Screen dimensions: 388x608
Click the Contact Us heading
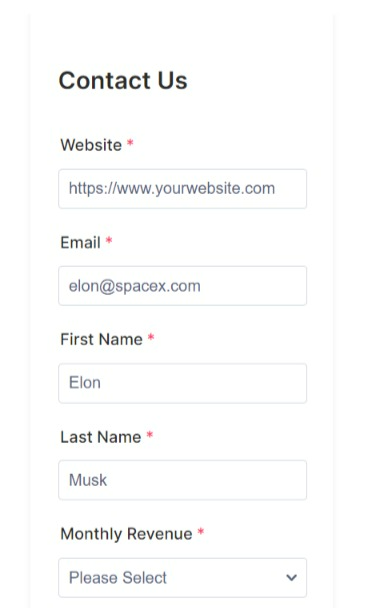click(x=123, y=81)
